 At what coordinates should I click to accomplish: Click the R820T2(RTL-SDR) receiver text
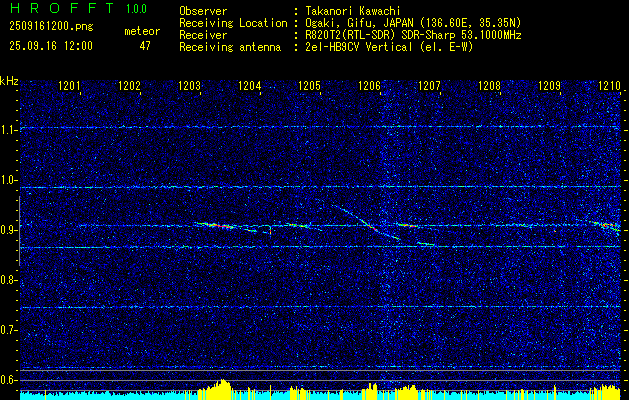(413, 35)
